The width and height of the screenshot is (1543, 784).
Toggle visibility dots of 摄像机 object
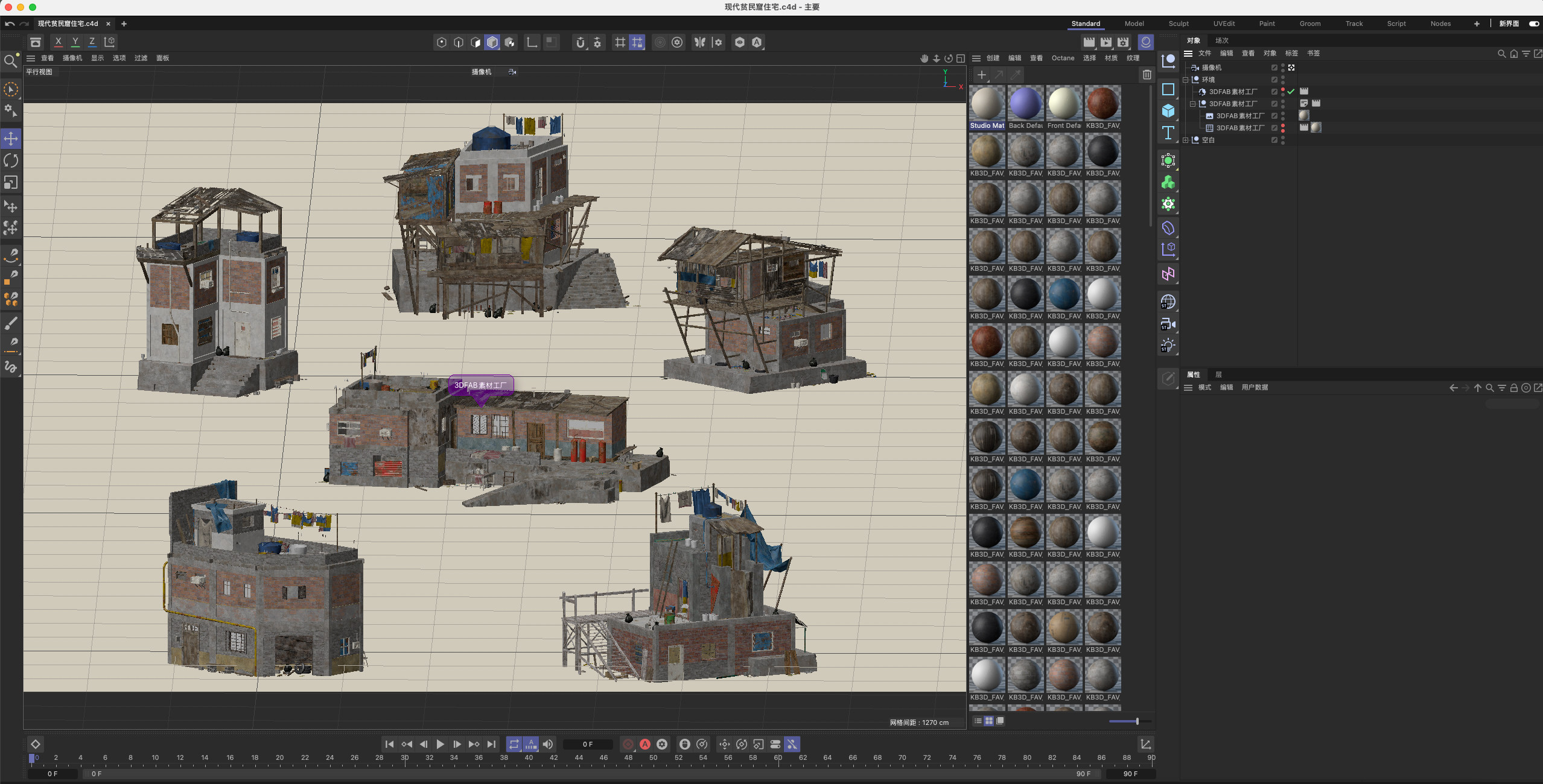click(1283, 68)
